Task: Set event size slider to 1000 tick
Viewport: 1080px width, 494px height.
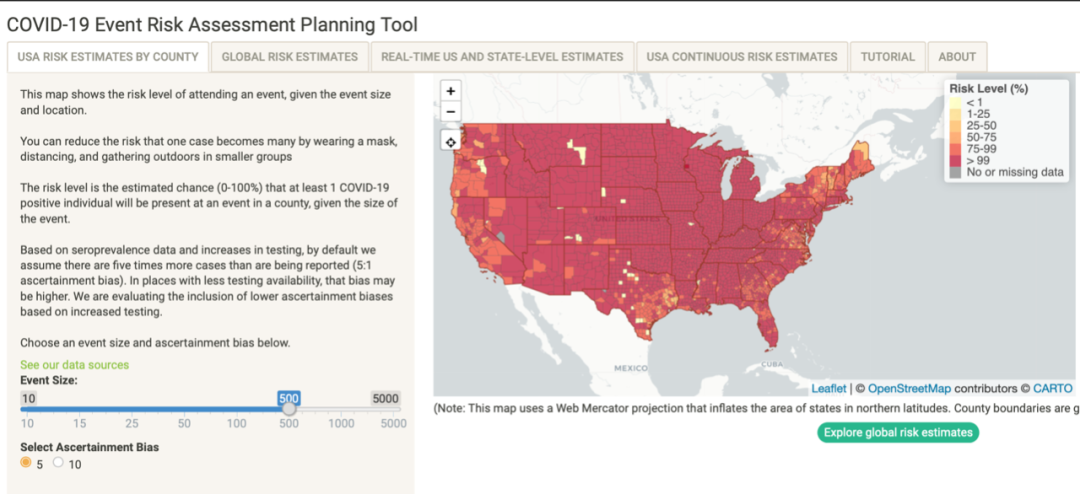Action: pos(341,408)
